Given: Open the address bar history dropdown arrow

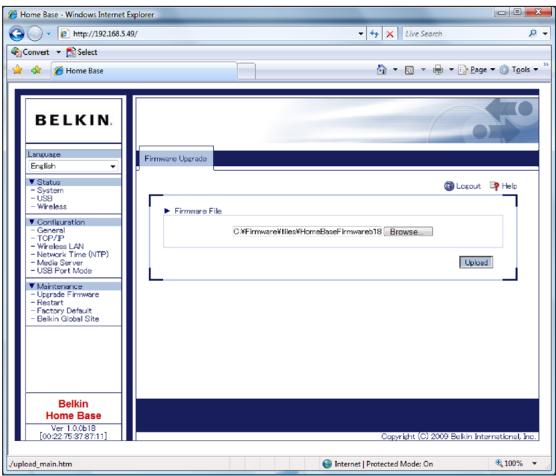Looking at the screenshot, I should pos(361,34).
